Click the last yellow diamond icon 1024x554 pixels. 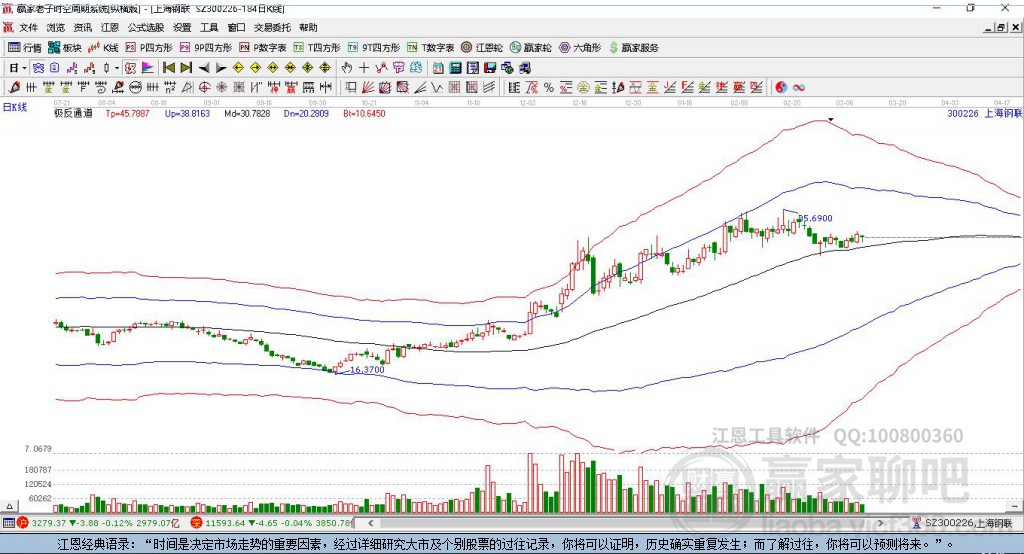[325, 68]
